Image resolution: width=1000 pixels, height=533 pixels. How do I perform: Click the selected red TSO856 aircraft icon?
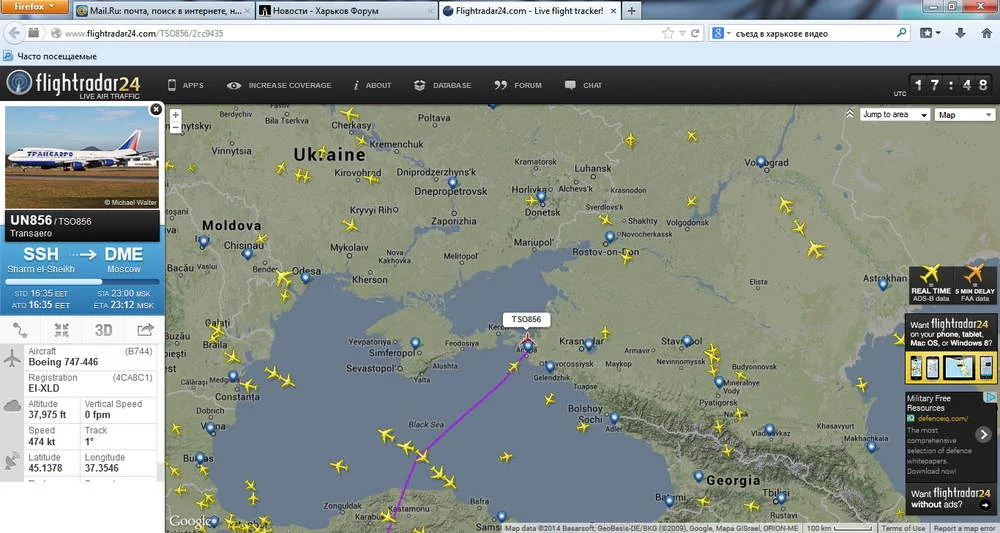pyautogui.click(x=527, y=339)
